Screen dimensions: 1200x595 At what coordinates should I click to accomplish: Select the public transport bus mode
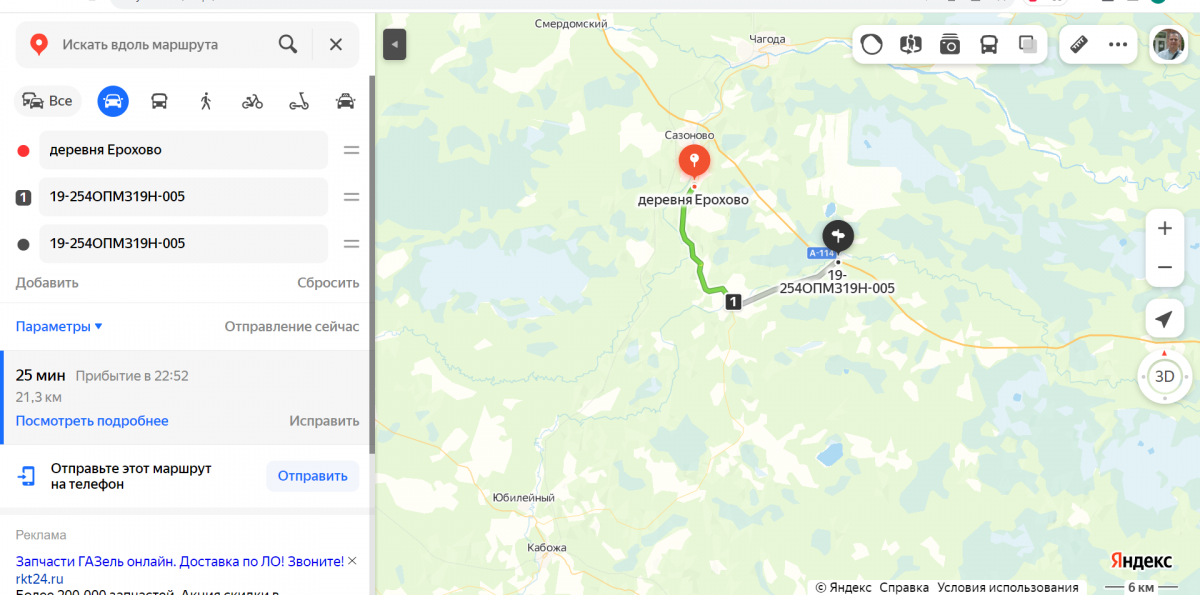tap(159, 101)
